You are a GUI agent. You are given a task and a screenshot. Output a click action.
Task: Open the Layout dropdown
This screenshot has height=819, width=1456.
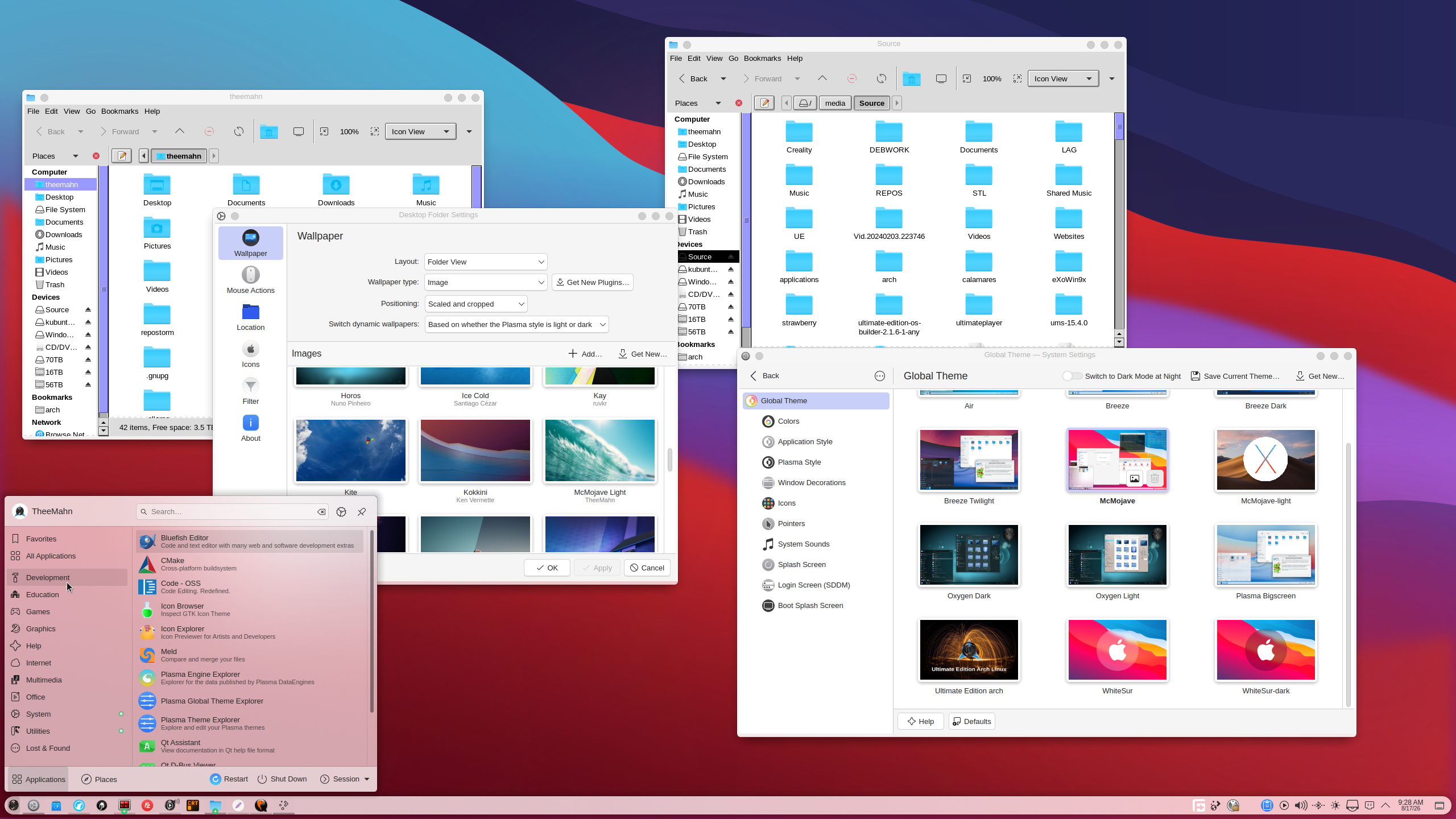486,262
